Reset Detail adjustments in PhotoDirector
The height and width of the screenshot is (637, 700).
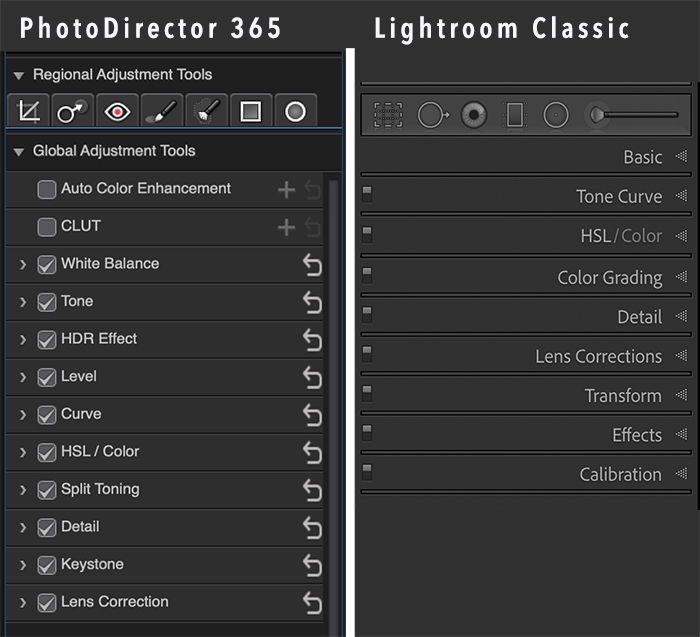click(x=312, y=527)
